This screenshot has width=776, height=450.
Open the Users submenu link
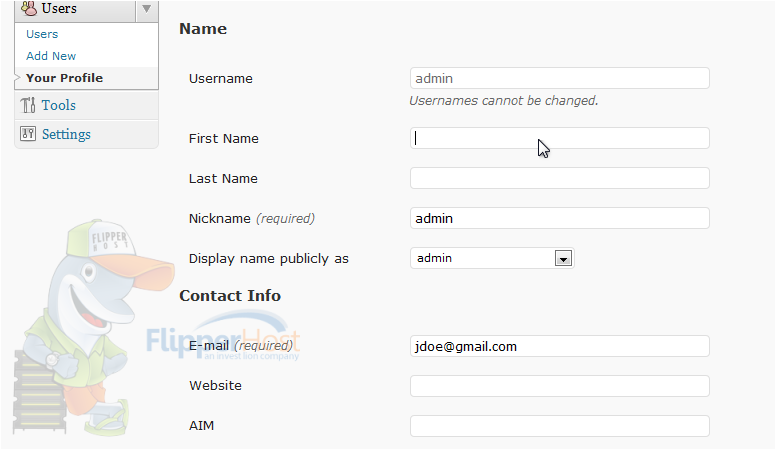click(x=42, y=34)
